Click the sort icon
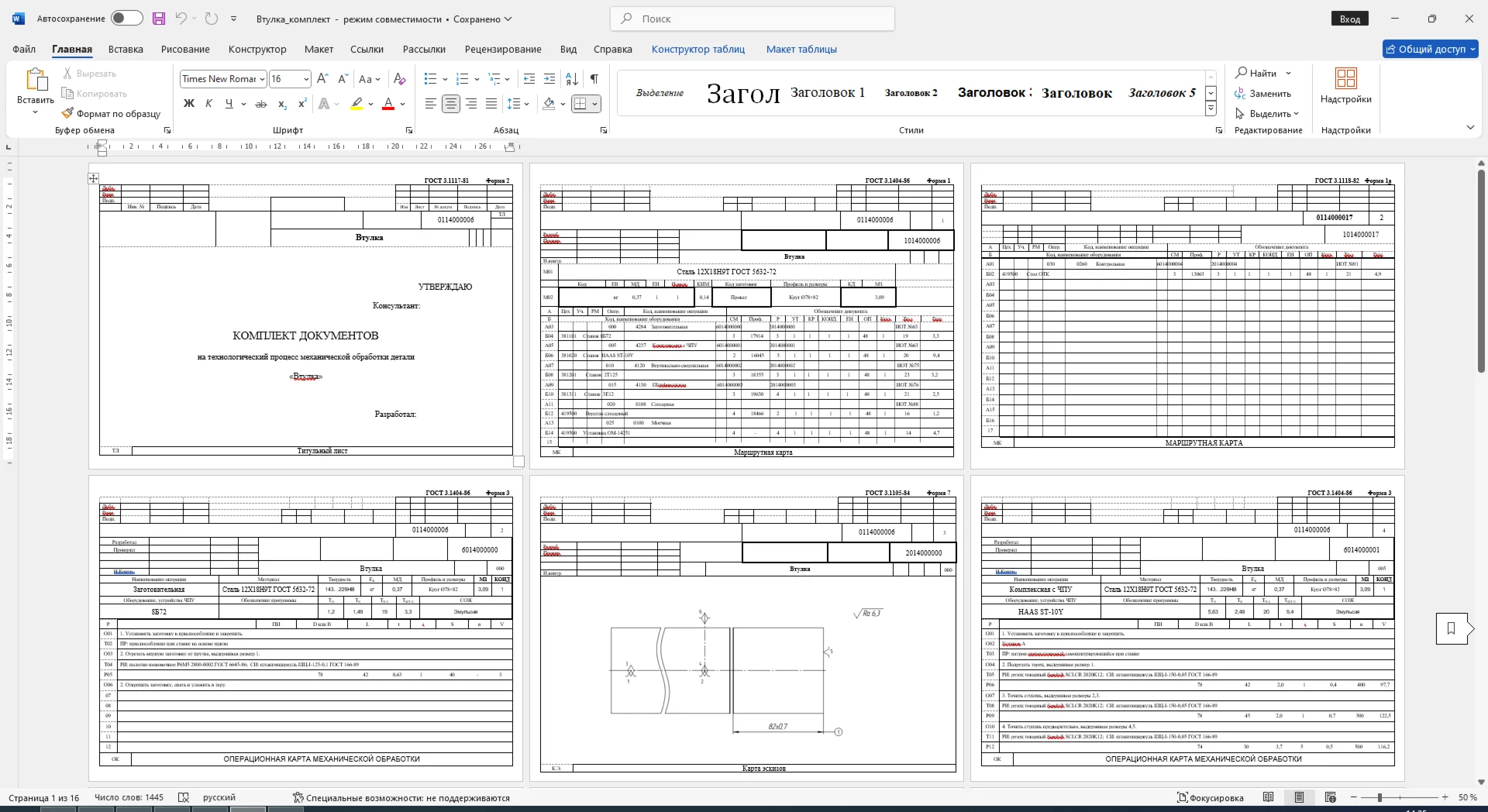 coord(572,79)
